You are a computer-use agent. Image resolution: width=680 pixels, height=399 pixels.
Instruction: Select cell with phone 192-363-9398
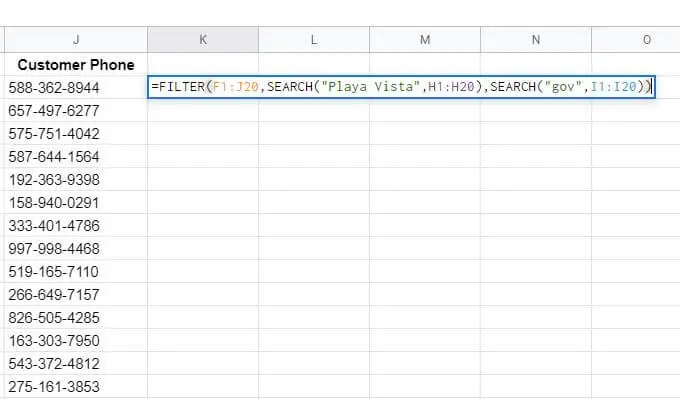click(x=76, y=180)
